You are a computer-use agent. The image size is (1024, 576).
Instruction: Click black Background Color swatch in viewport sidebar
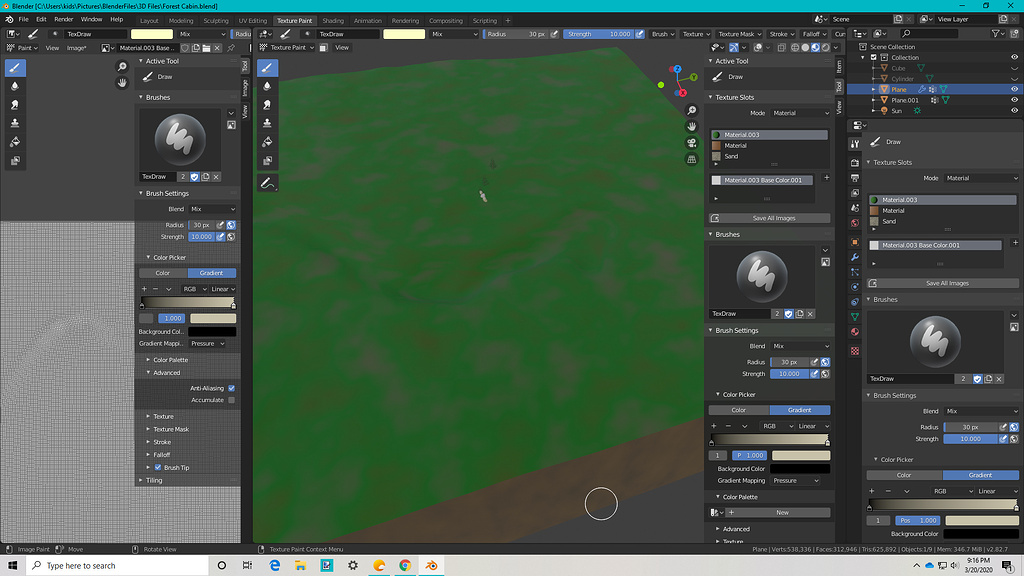coord(800,469)
